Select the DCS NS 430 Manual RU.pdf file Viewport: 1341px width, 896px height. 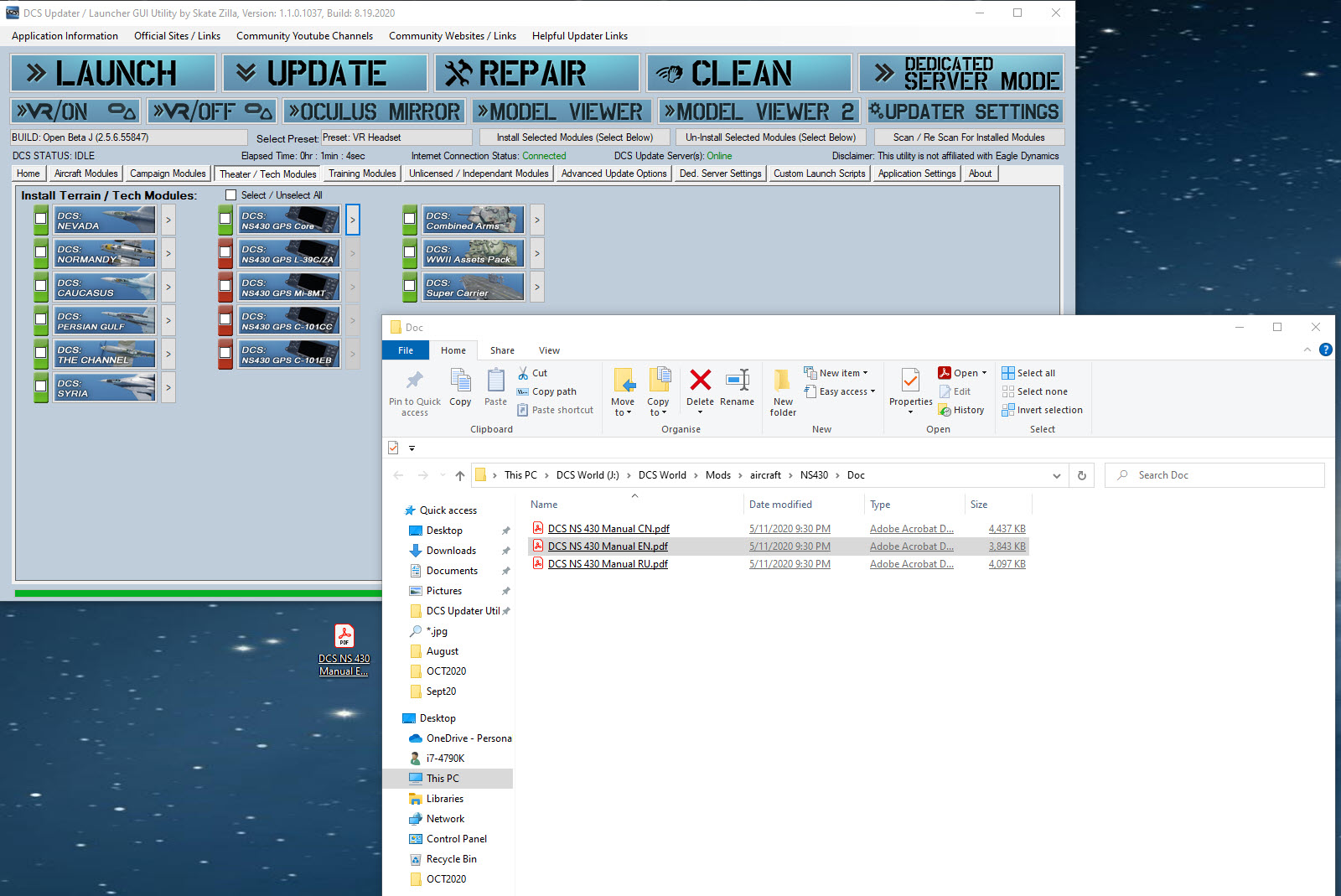[x=608, y=564]
